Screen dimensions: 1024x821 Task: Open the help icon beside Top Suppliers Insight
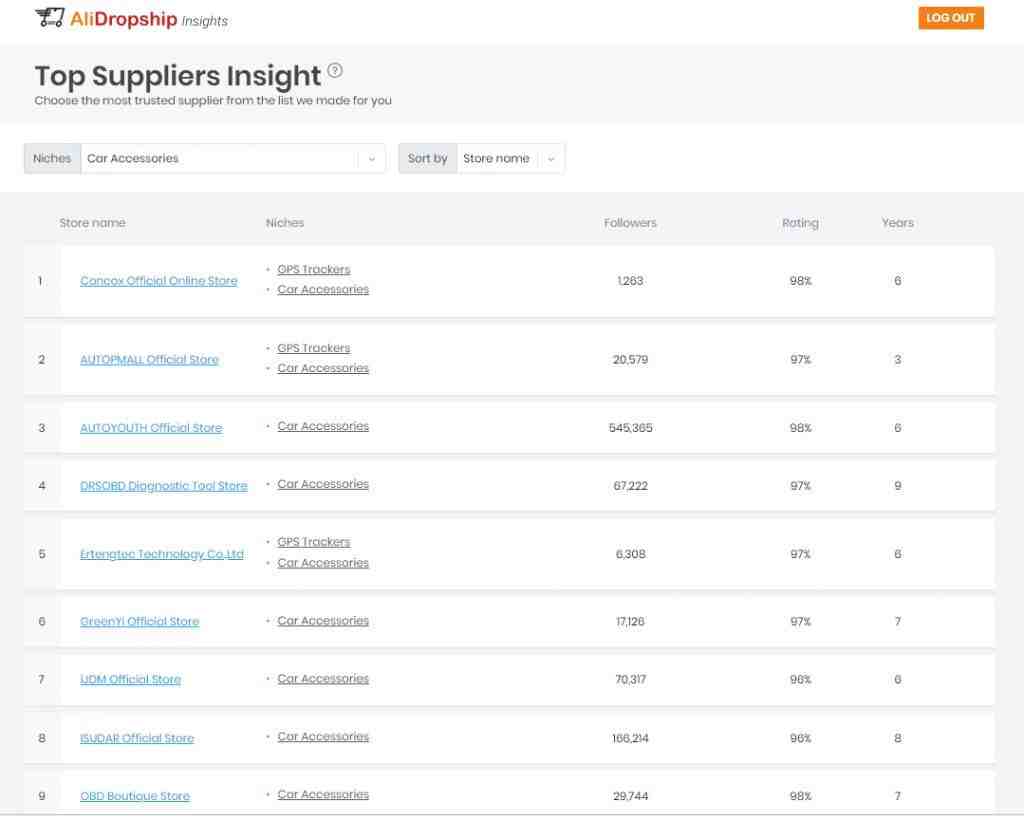(x=335, y=70)
